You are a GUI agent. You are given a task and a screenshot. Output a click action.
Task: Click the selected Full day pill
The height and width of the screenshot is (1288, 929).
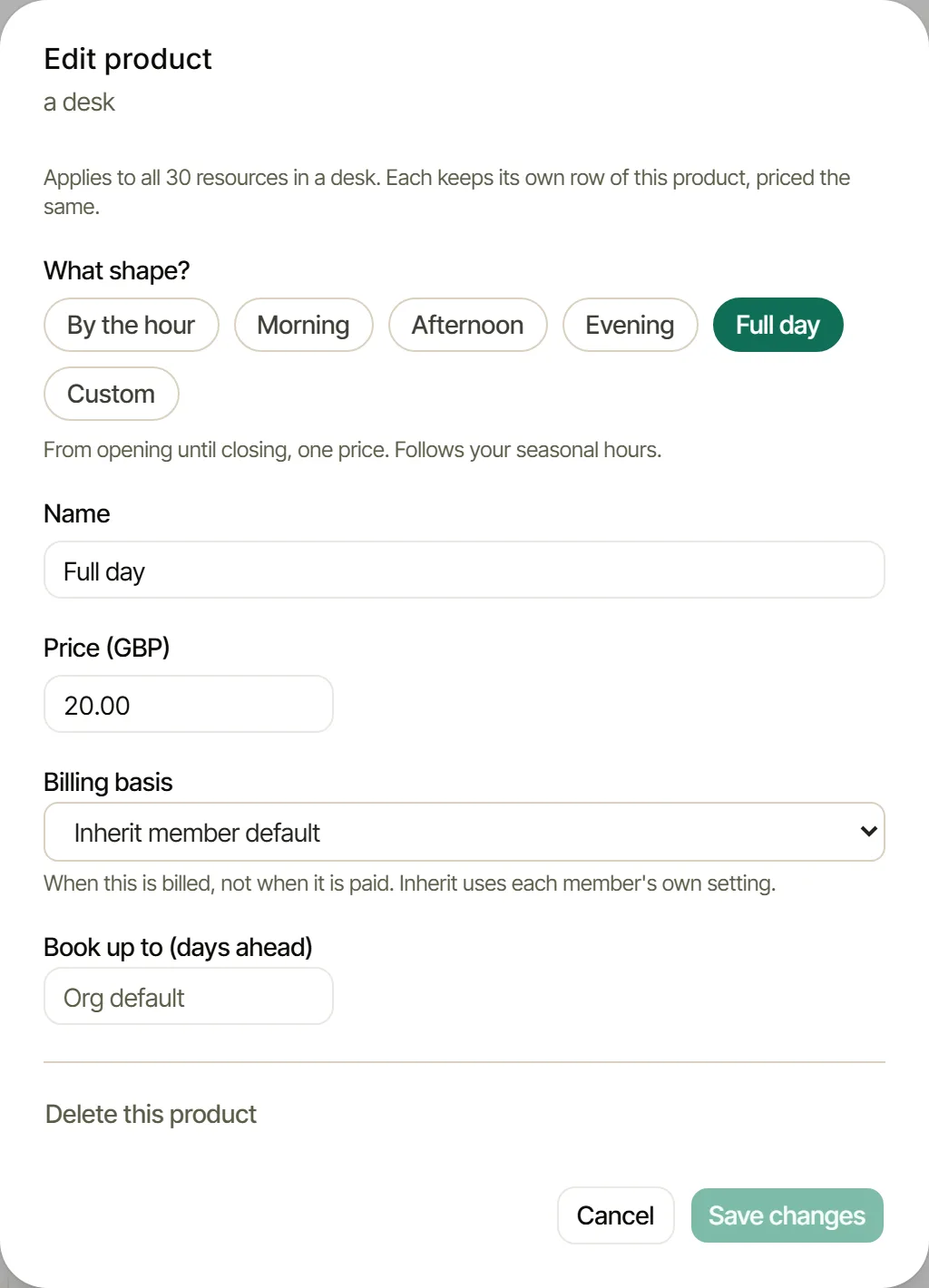click(778, 325)
